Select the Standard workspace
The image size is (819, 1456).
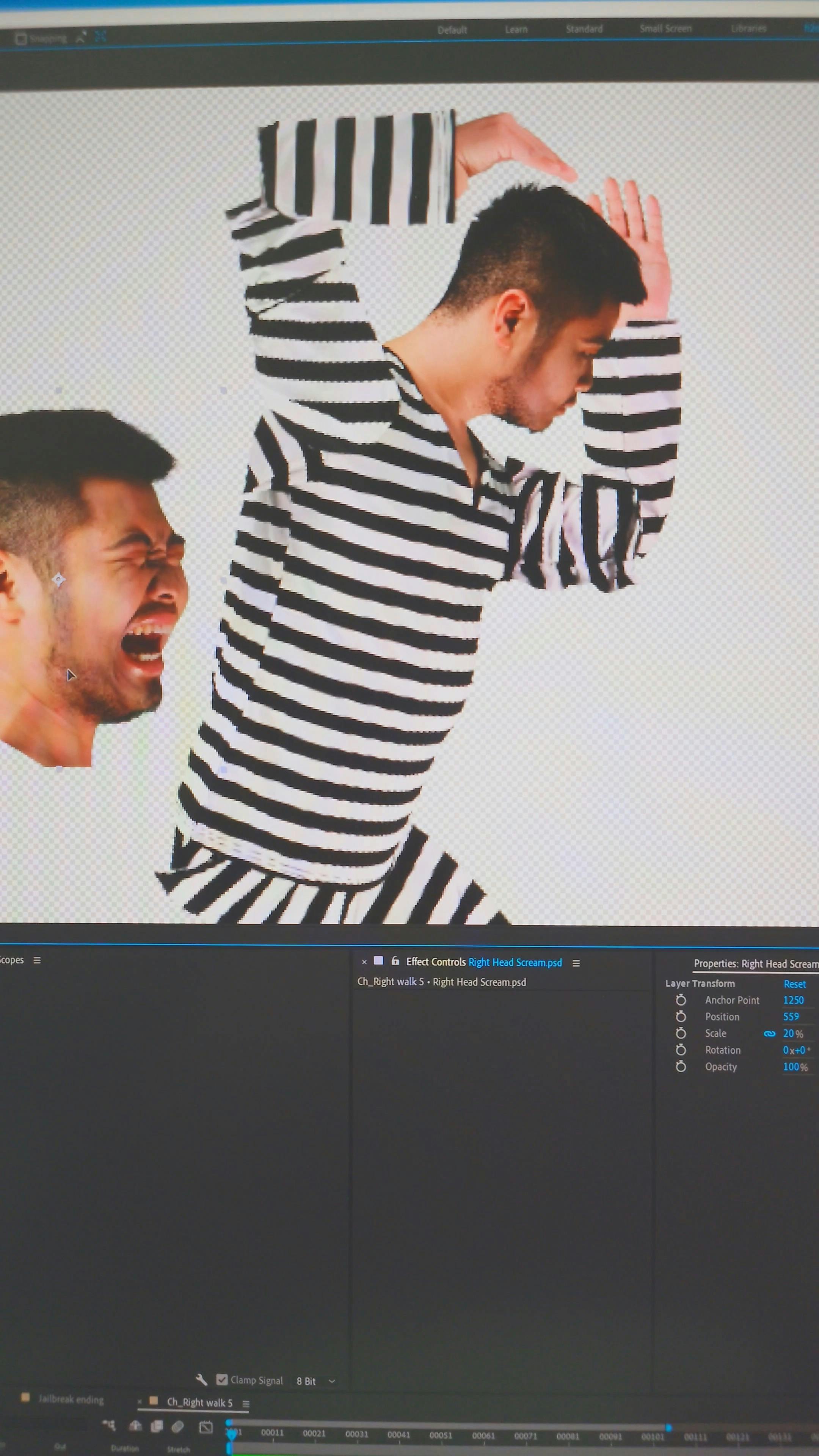pos(584,29)
